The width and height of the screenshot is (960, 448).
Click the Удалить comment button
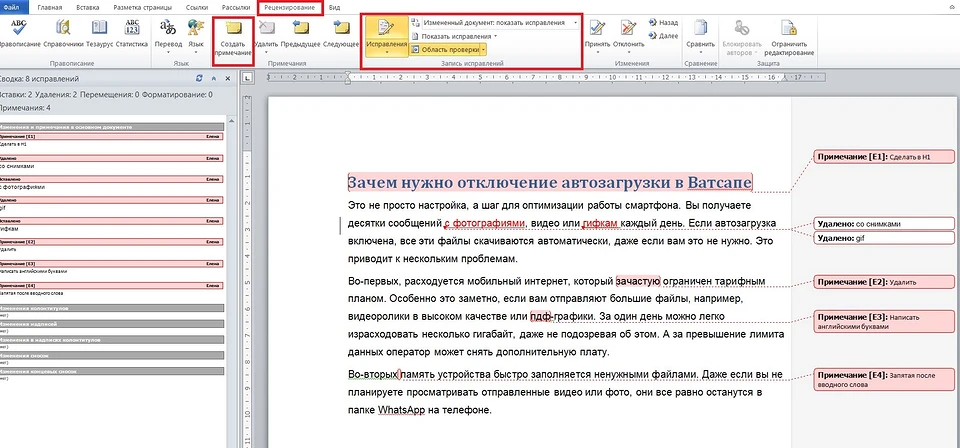[x=266, y=35]
